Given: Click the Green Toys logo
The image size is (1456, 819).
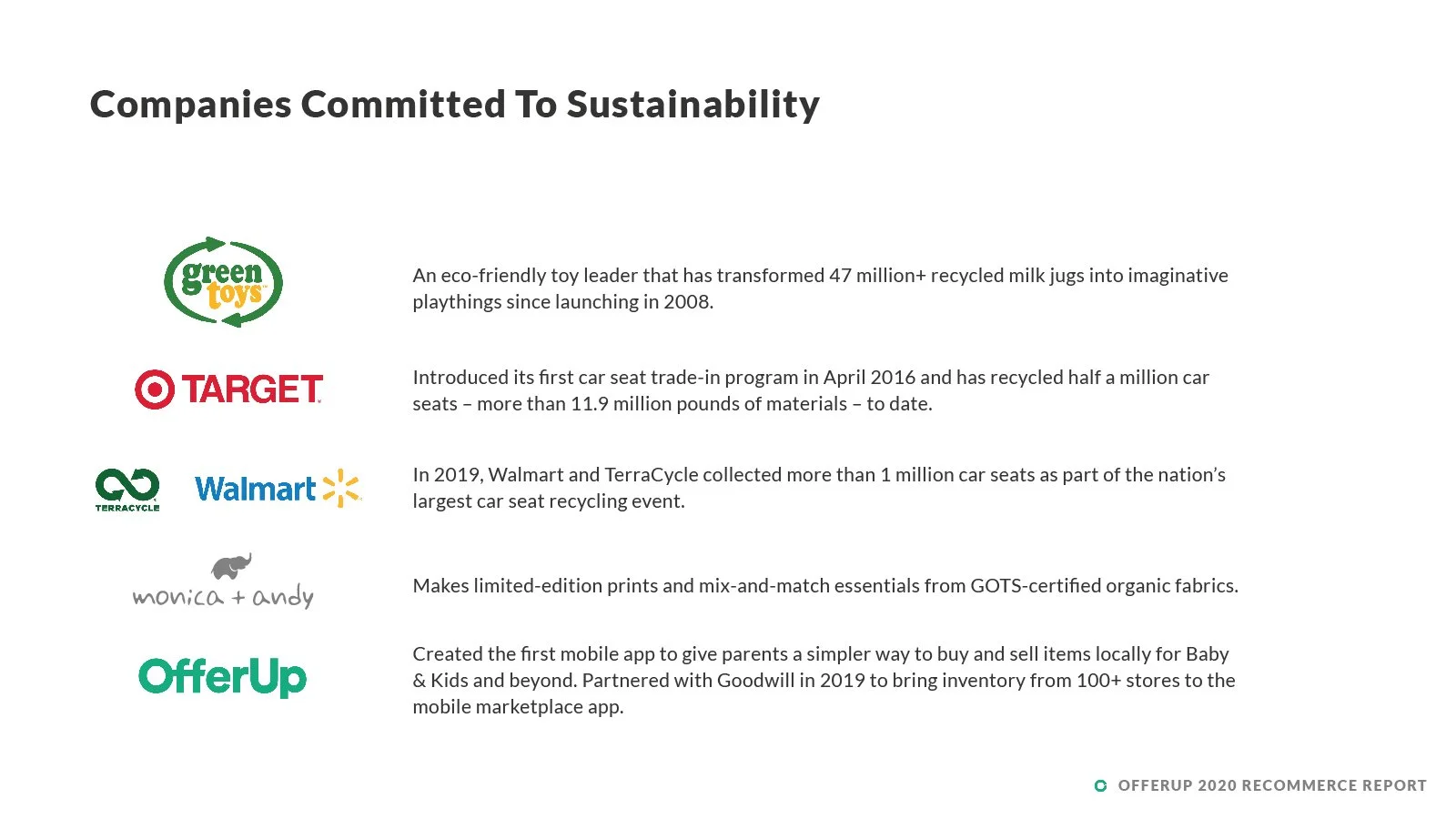Looking at the screenshot, I should (x=223, y=282).
